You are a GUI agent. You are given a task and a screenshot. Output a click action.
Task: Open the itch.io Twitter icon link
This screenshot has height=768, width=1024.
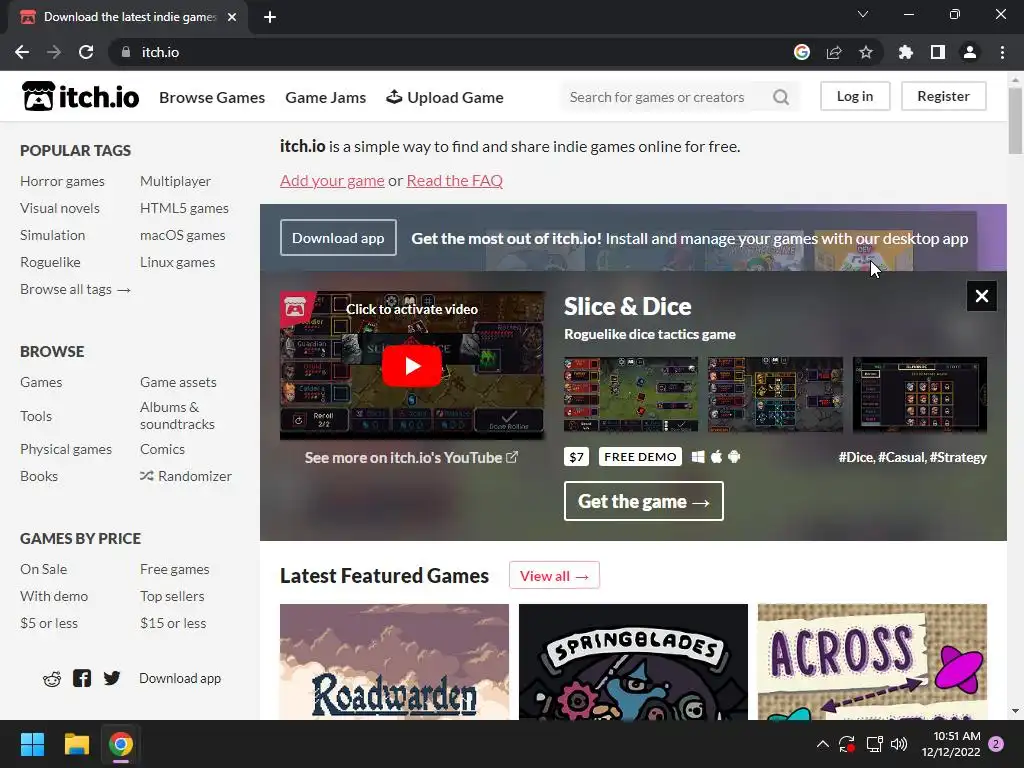[x=112, y=679]
